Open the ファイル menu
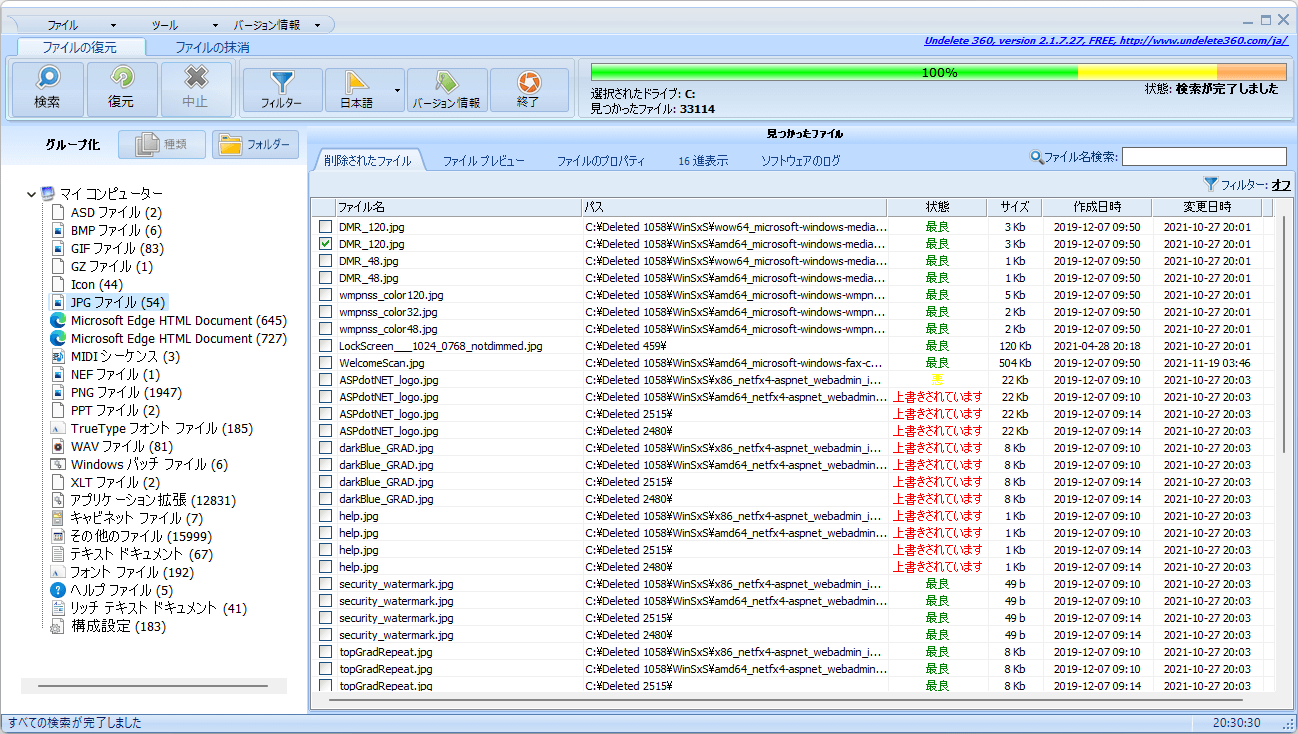 click(x=63, y=25)
